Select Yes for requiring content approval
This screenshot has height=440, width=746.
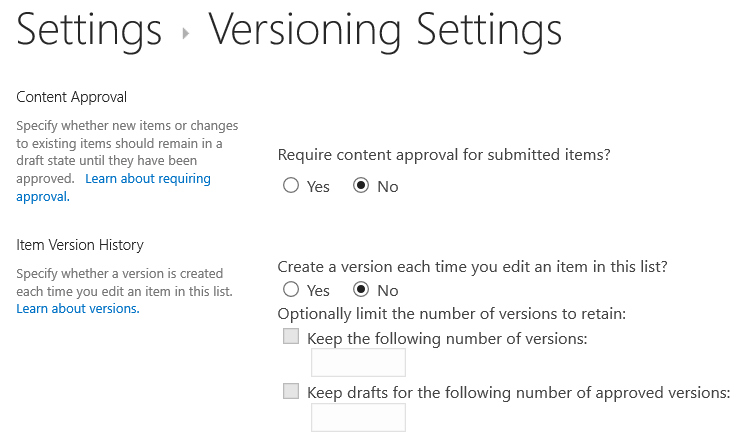[x=291, y=186]
